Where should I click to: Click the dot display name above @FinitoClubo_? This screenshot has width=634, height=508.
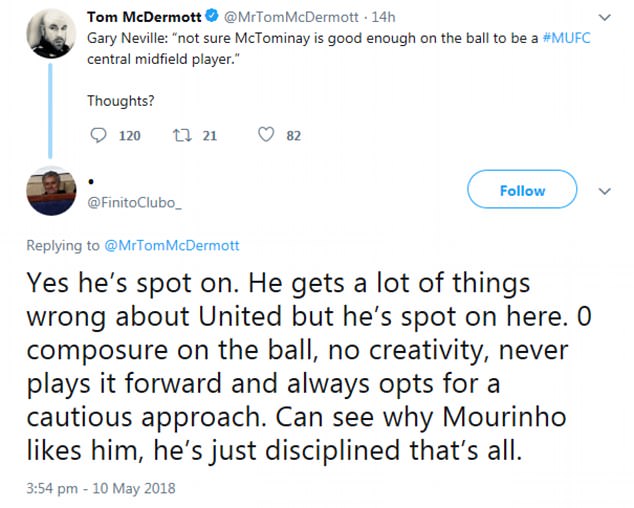(x=91, y=183)
